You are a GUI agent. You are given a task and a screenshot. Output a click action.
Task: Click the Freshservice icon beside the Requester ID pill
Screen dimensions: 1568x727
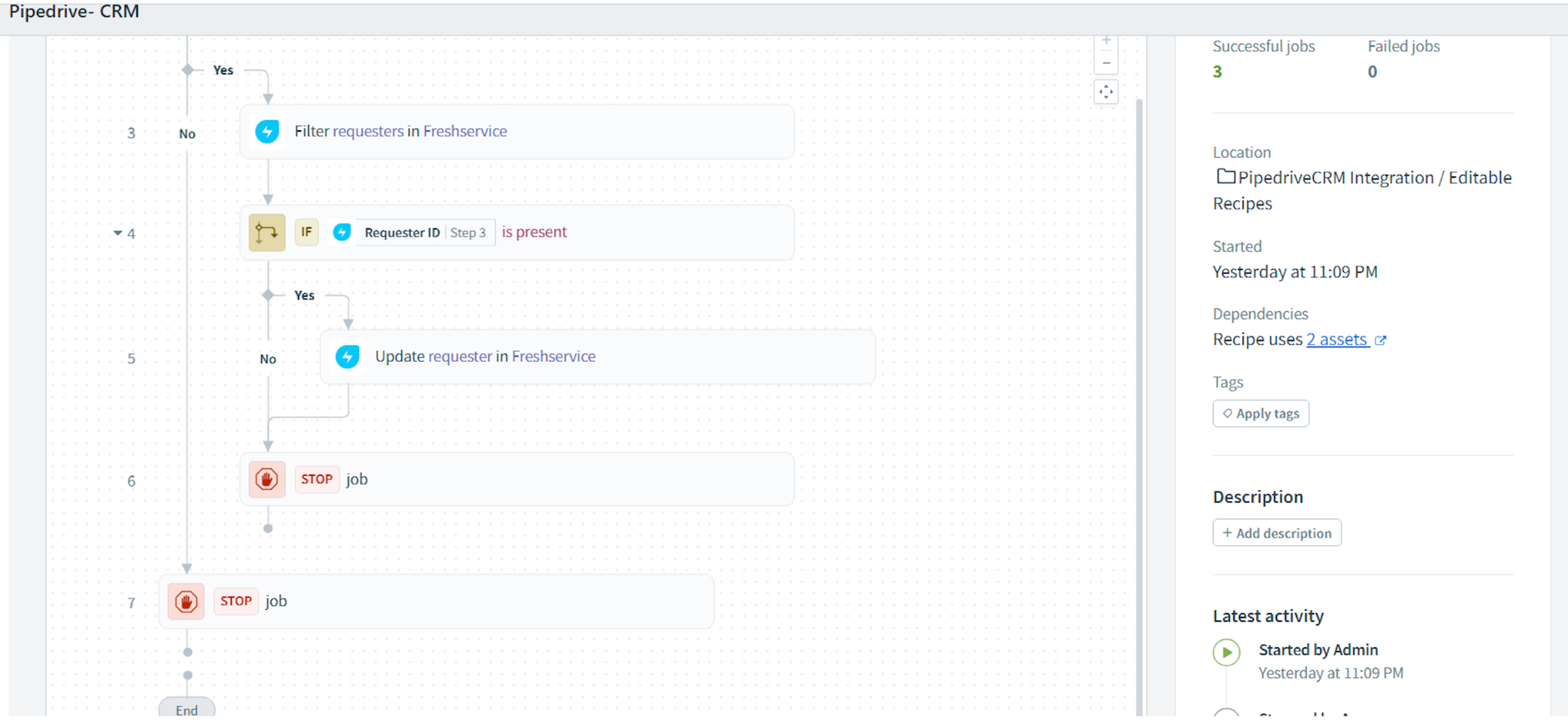342,232
